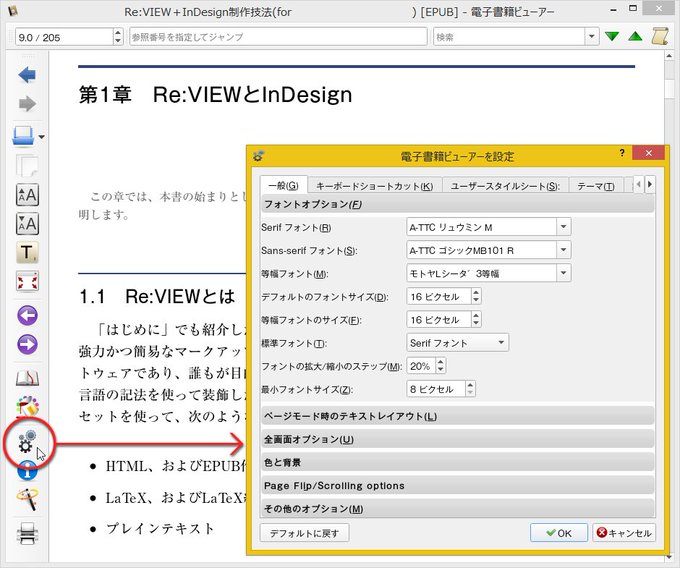Click the reference number jump field
The image size is (680, 568).
(278, 37)
